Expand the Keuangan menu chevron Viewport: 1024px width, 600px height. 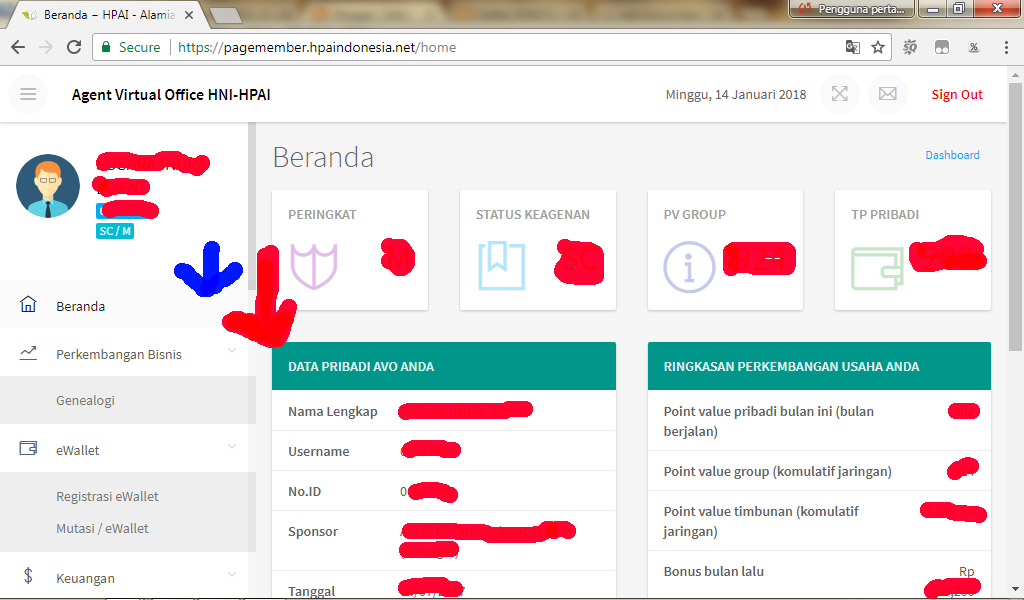(232, 575)
